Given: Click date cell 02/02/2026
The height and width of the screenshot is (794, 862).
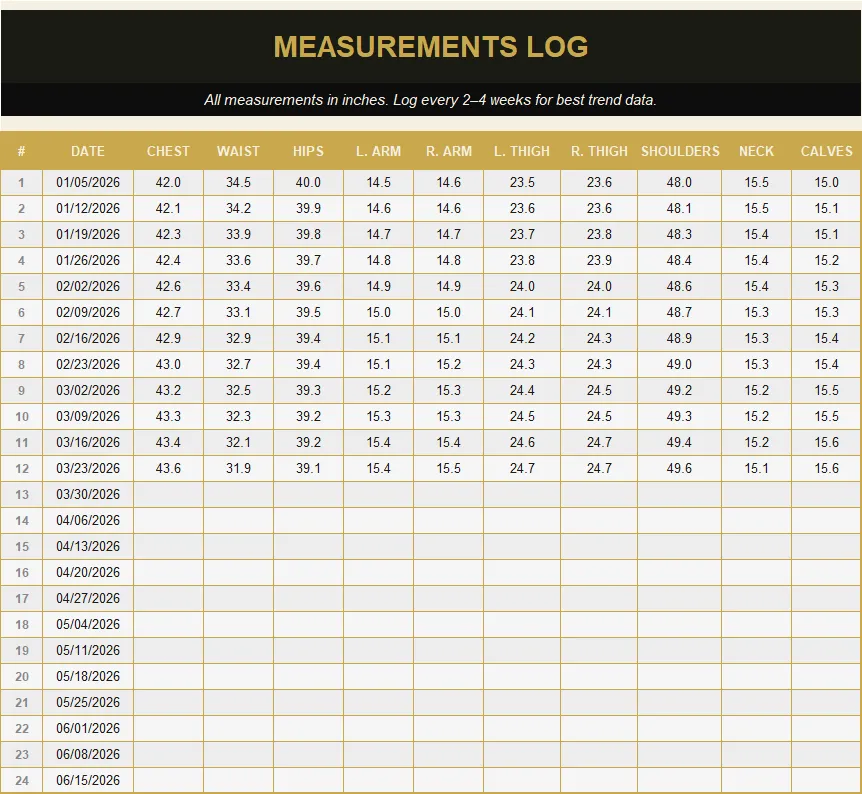Looking at the screenshot, I should tap(88, 286).
